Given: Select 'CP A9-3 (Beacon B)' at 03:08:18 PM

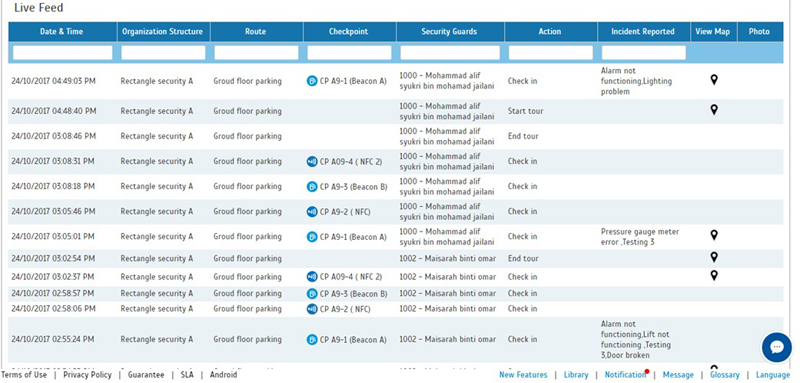Looking at the screenshot, I should pyautogui.click(x=354, y=187).
